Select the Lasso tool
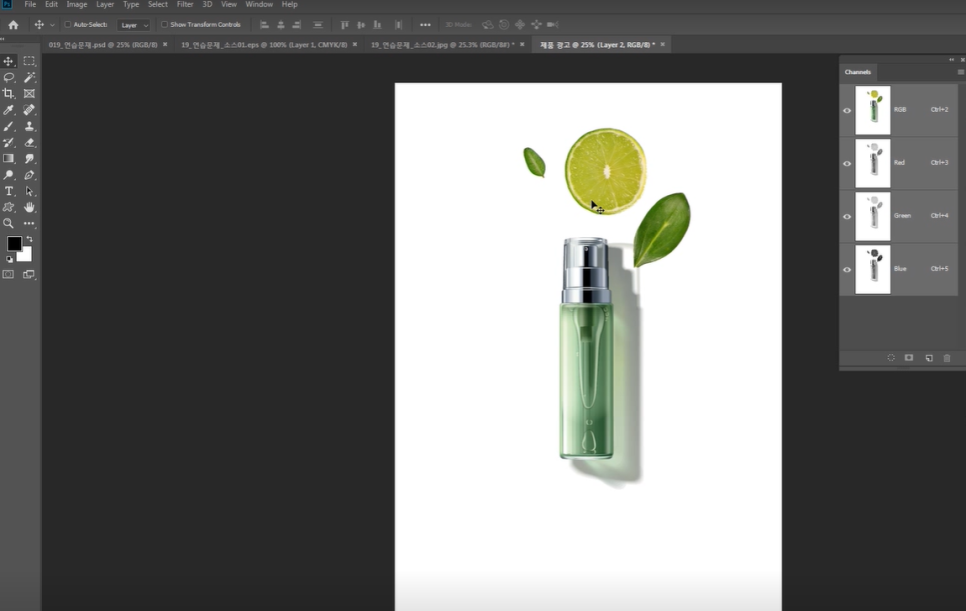 pyautogui.click(x=9, y=78)
